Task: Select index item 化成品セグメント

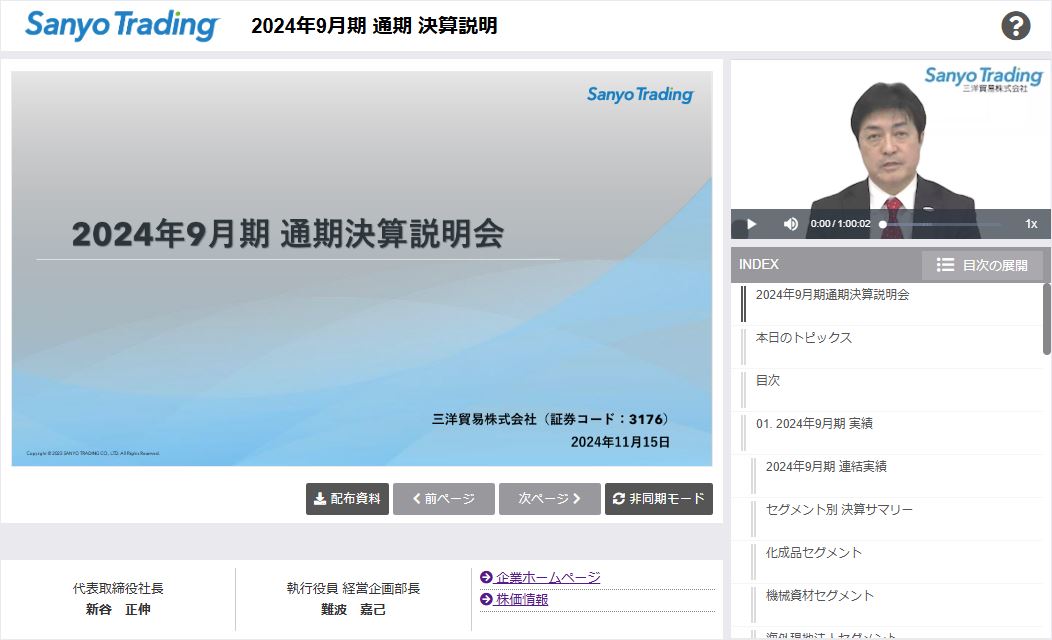Action: [887, 562]
